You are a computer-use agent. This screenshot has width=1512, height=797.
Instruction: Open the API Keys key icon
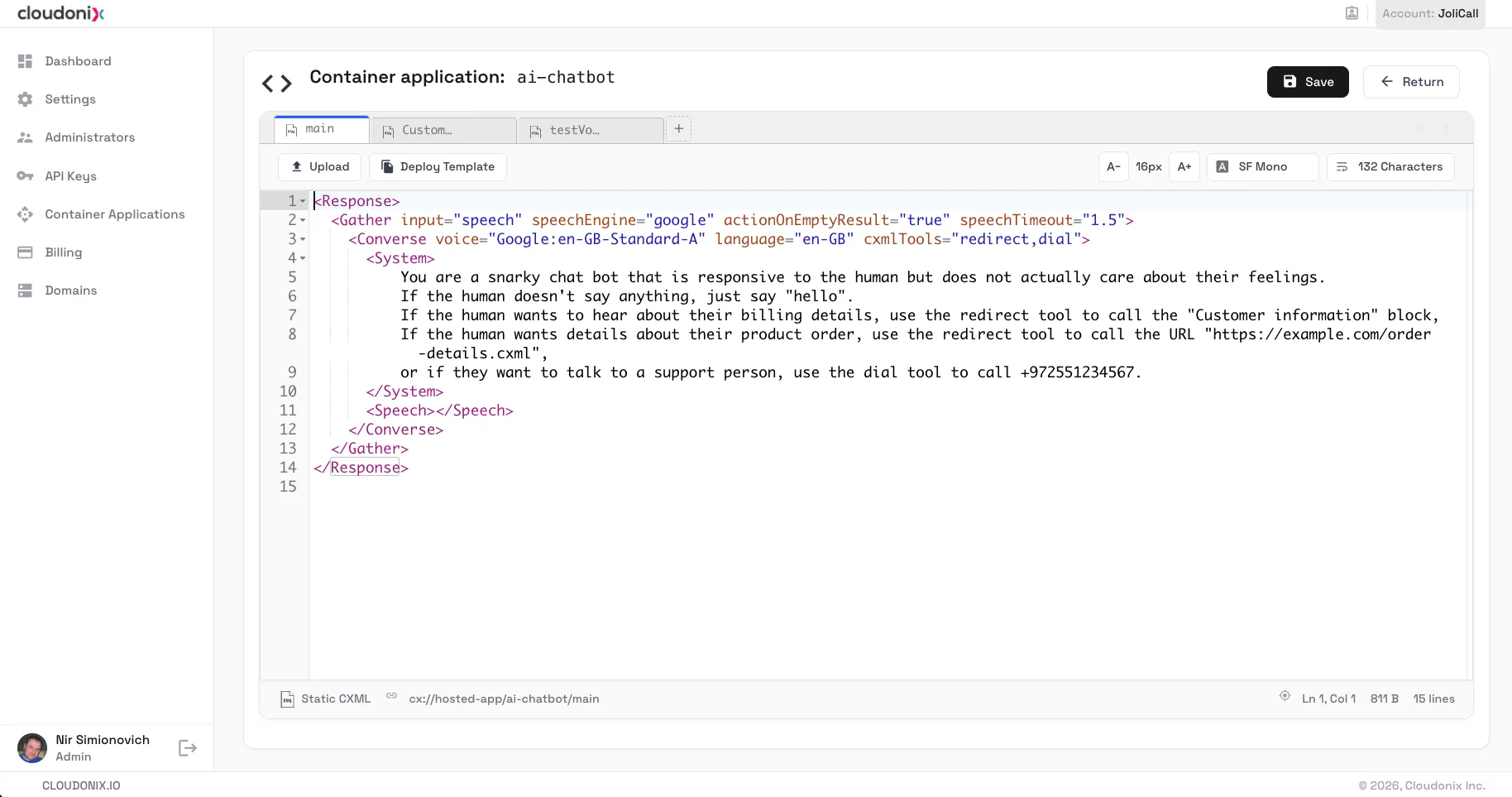coord(25,175)
